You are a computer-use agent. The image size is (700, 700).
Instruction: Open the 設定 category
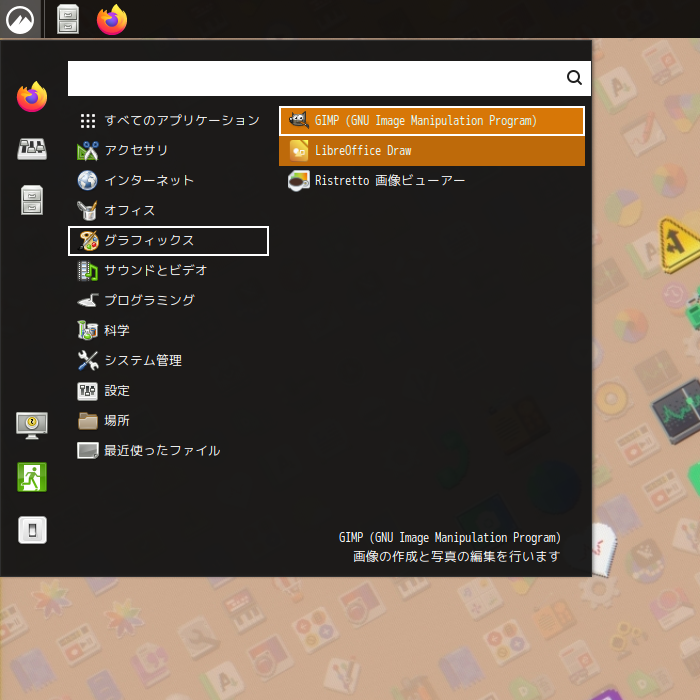(168, 391)
